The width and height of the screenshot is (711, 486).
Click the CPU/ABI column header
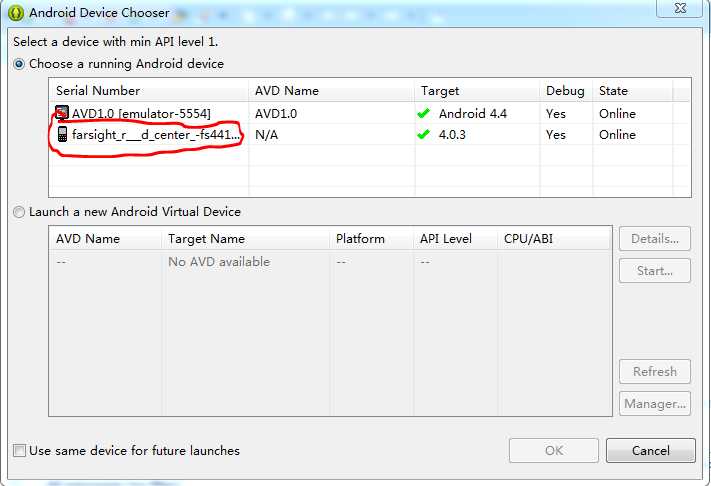pyautogui.click(x=555, y=239)
